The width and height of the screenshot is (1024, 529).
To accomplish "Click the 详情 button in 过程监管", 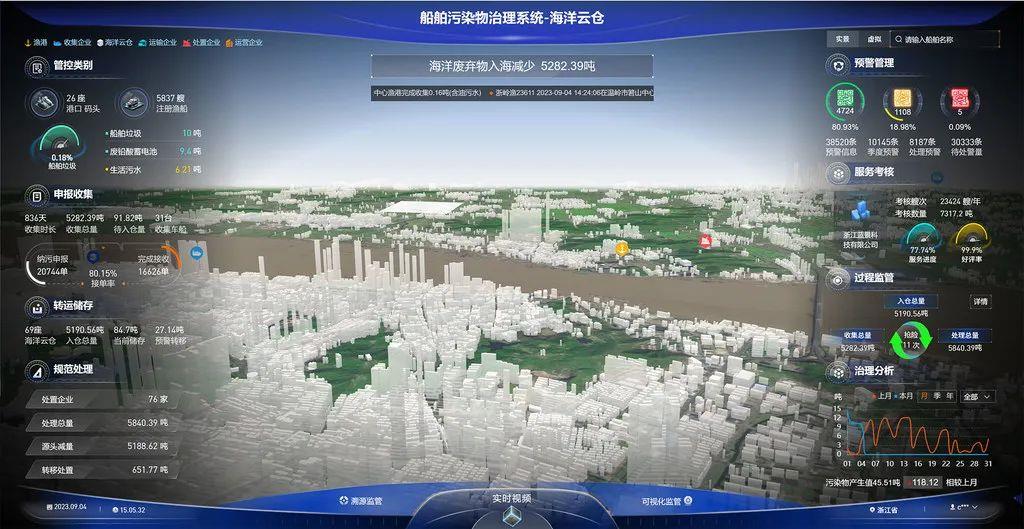I will click(980, 302).
